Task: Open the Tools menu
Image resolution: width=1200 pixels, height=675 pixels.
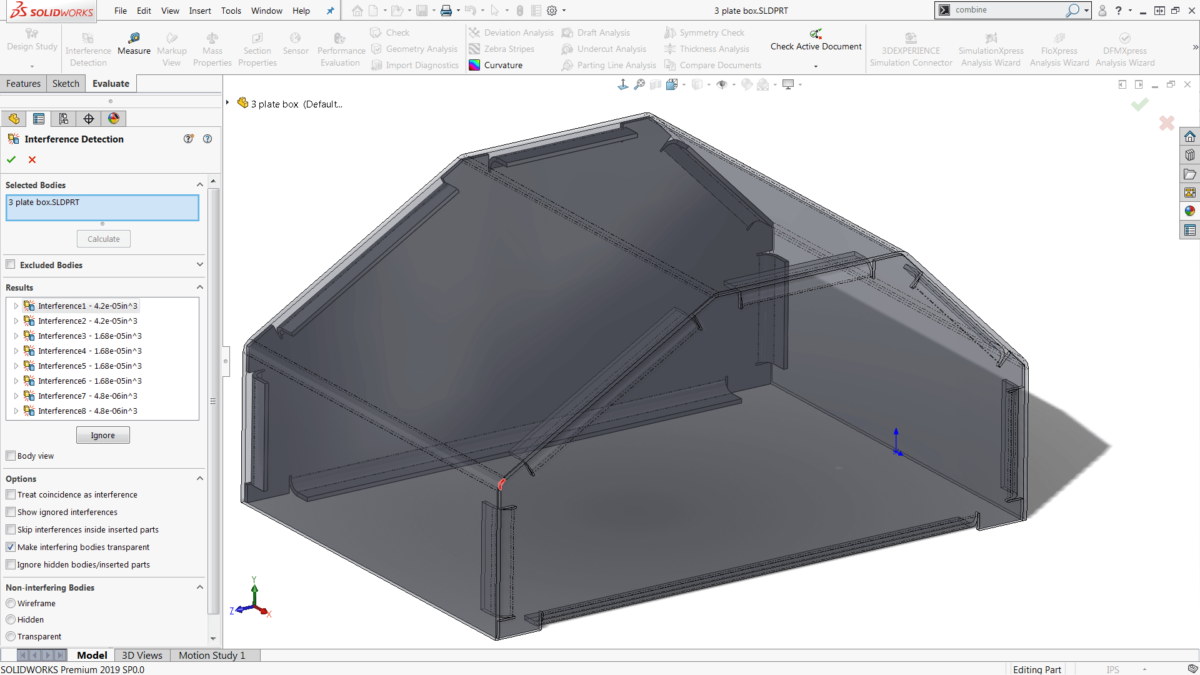Action: coord(231,10)
